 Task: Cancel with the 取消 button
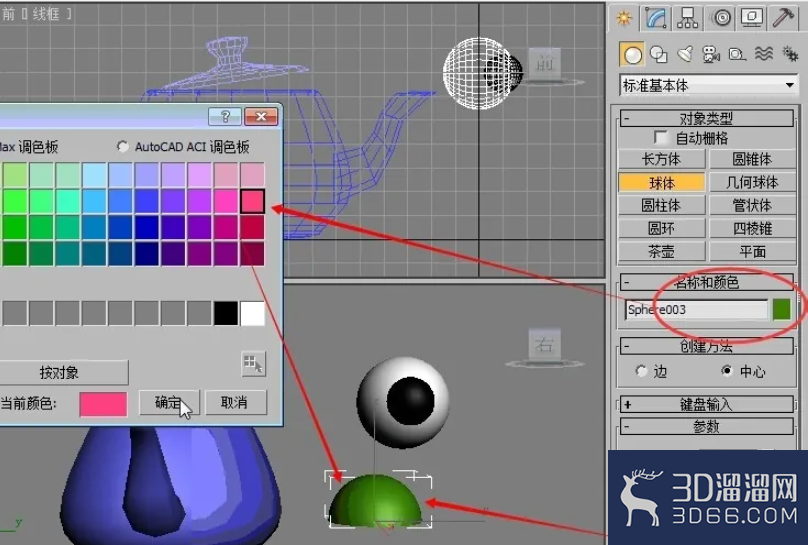[235, 402]
